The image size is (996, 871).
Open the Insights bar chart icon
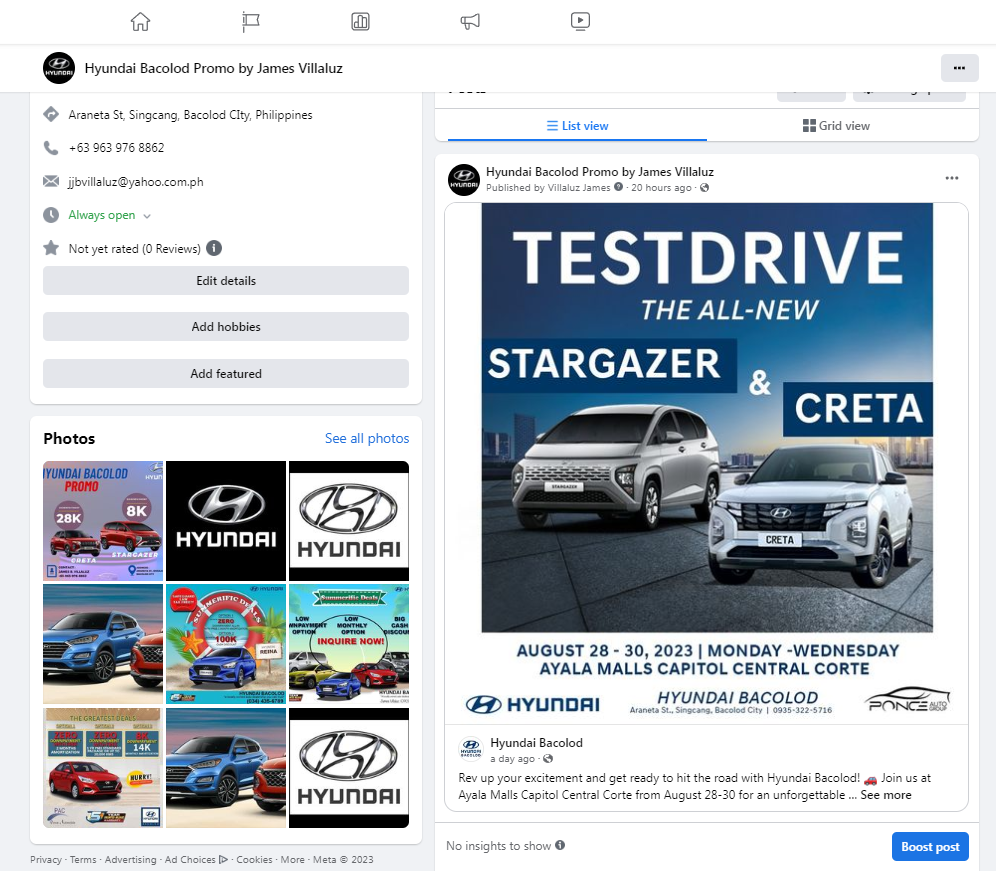coord(360,22)
